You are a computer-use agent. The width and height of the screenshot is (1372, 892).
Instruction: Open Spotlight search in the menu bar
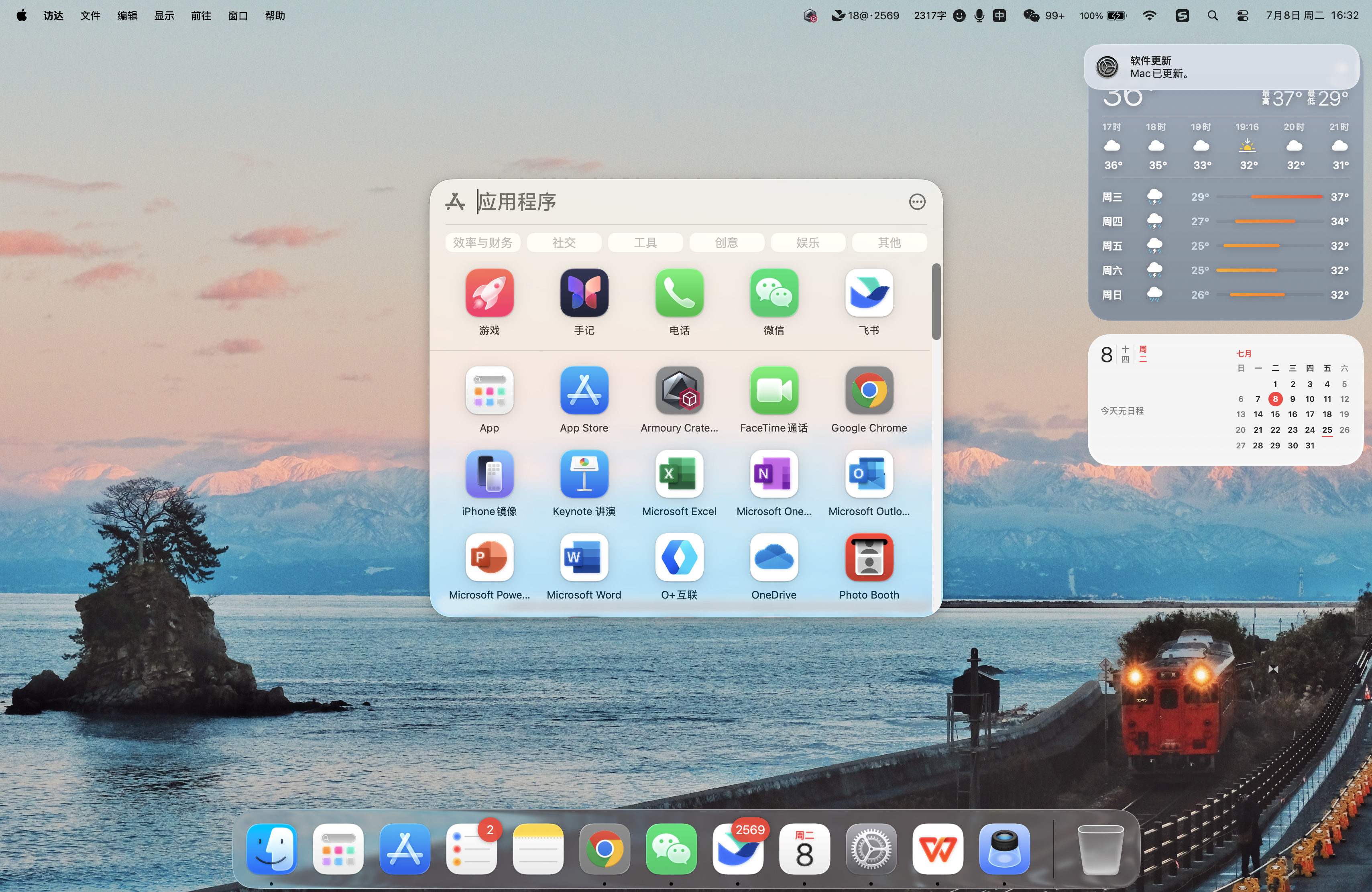pyautogui.click(x=1212, y=16)
